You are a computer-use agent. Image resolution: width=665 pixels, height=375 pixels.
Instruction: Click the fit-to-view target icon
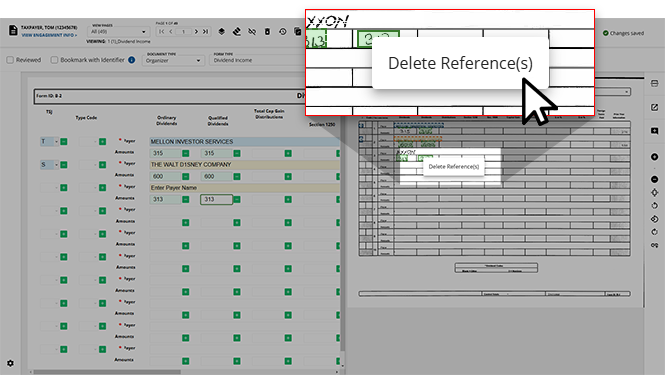coord(654,192)
